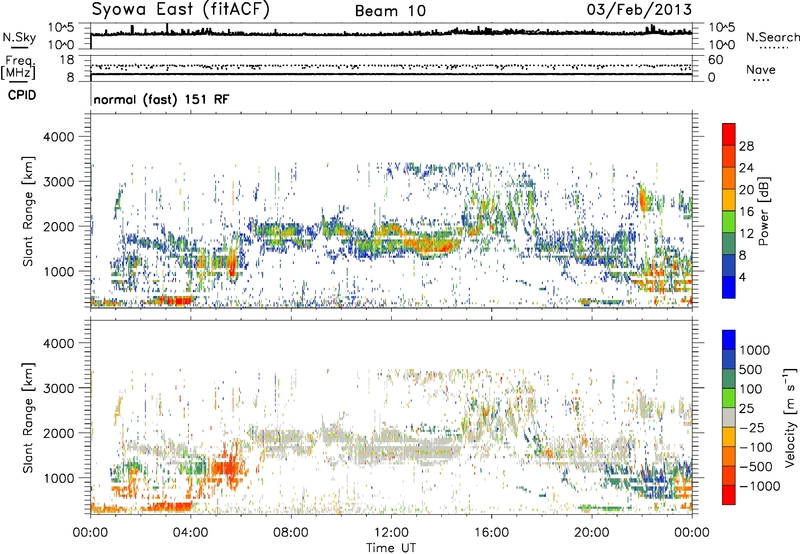The height and width of the screenshot is (554, 800).
Task: Click the '-500' Velocity colorbar tick label
Action: 756,467
